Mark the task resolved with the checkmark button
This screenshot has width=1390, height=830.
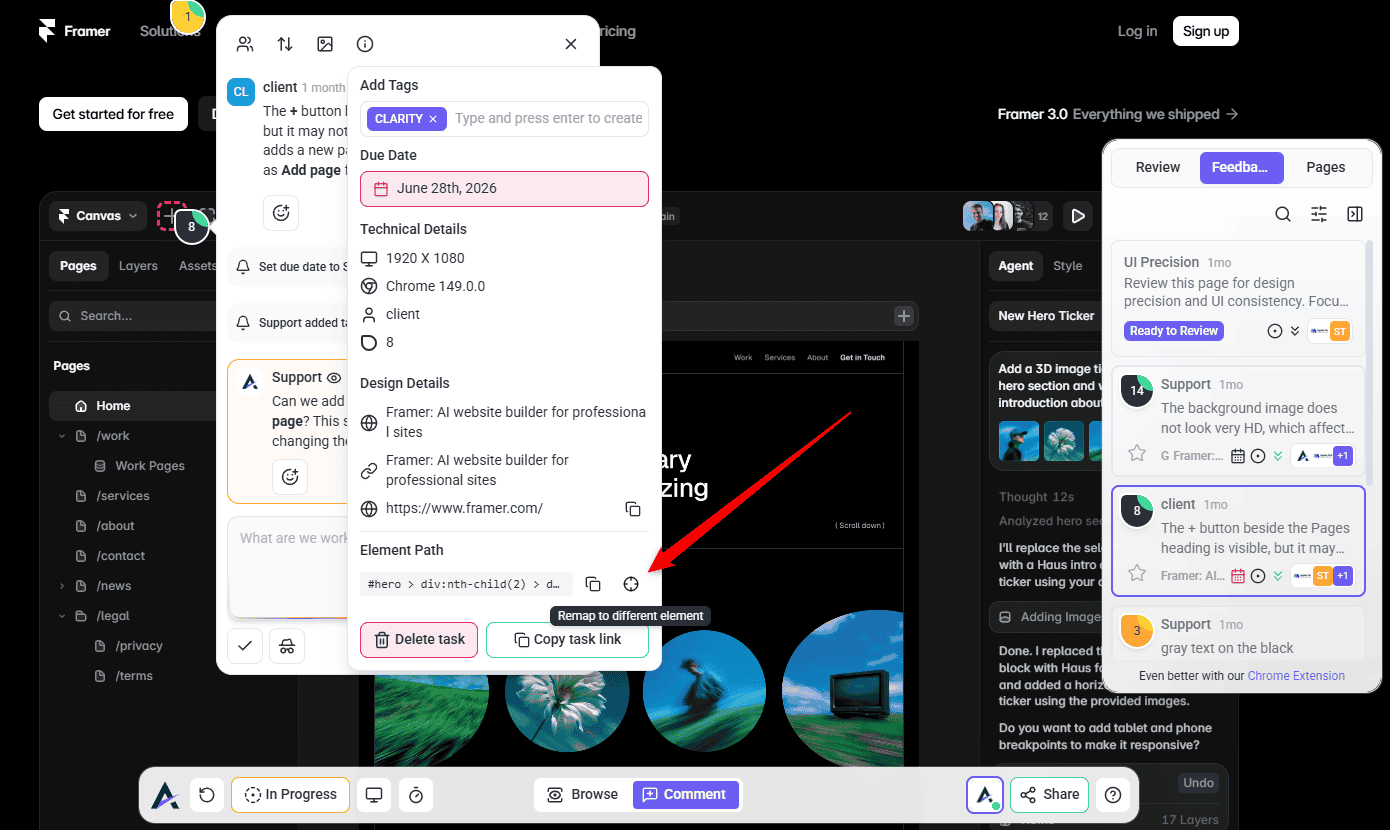click(245, 646)
